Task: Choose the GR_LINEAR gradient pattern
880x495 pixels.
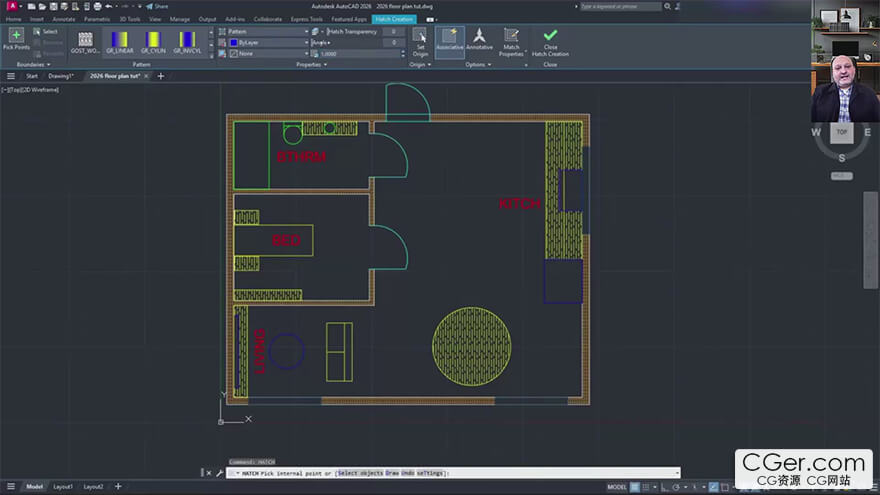Action: coord(120,42)
